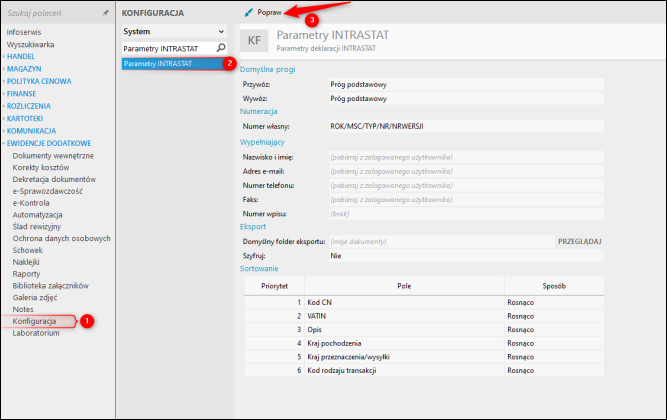Click the Priorytet column header
667x420 pixels.
[x=274, y=286]
